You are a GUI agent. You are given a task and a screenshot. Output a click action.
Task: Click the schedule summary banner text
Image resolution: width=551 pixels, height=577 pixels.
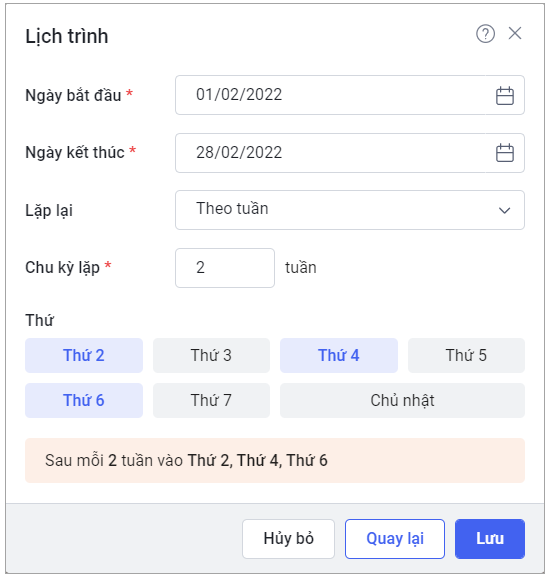tap(186, 460)
